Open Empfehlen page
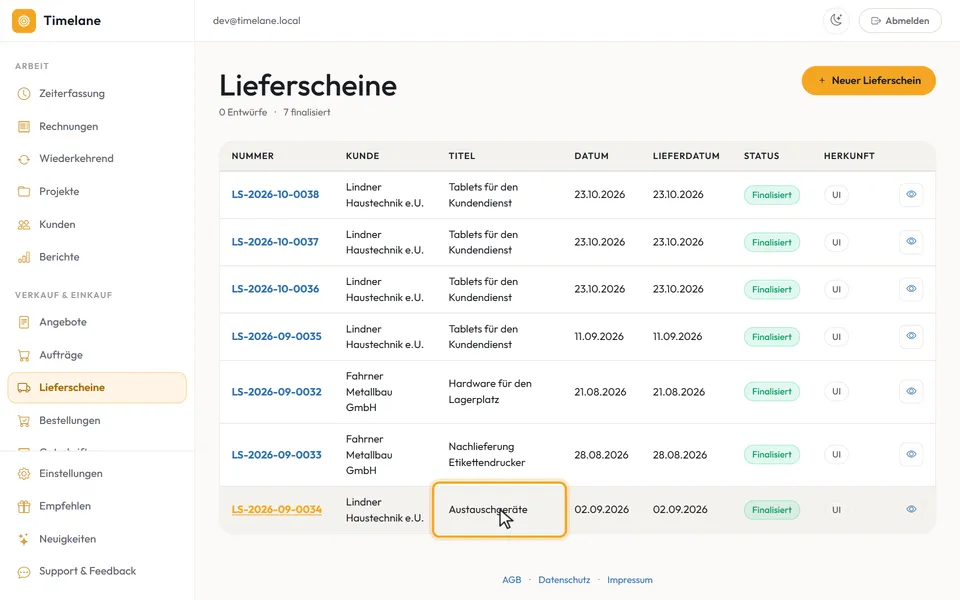This screenshot has height=600, width=960. click(97, 506)
